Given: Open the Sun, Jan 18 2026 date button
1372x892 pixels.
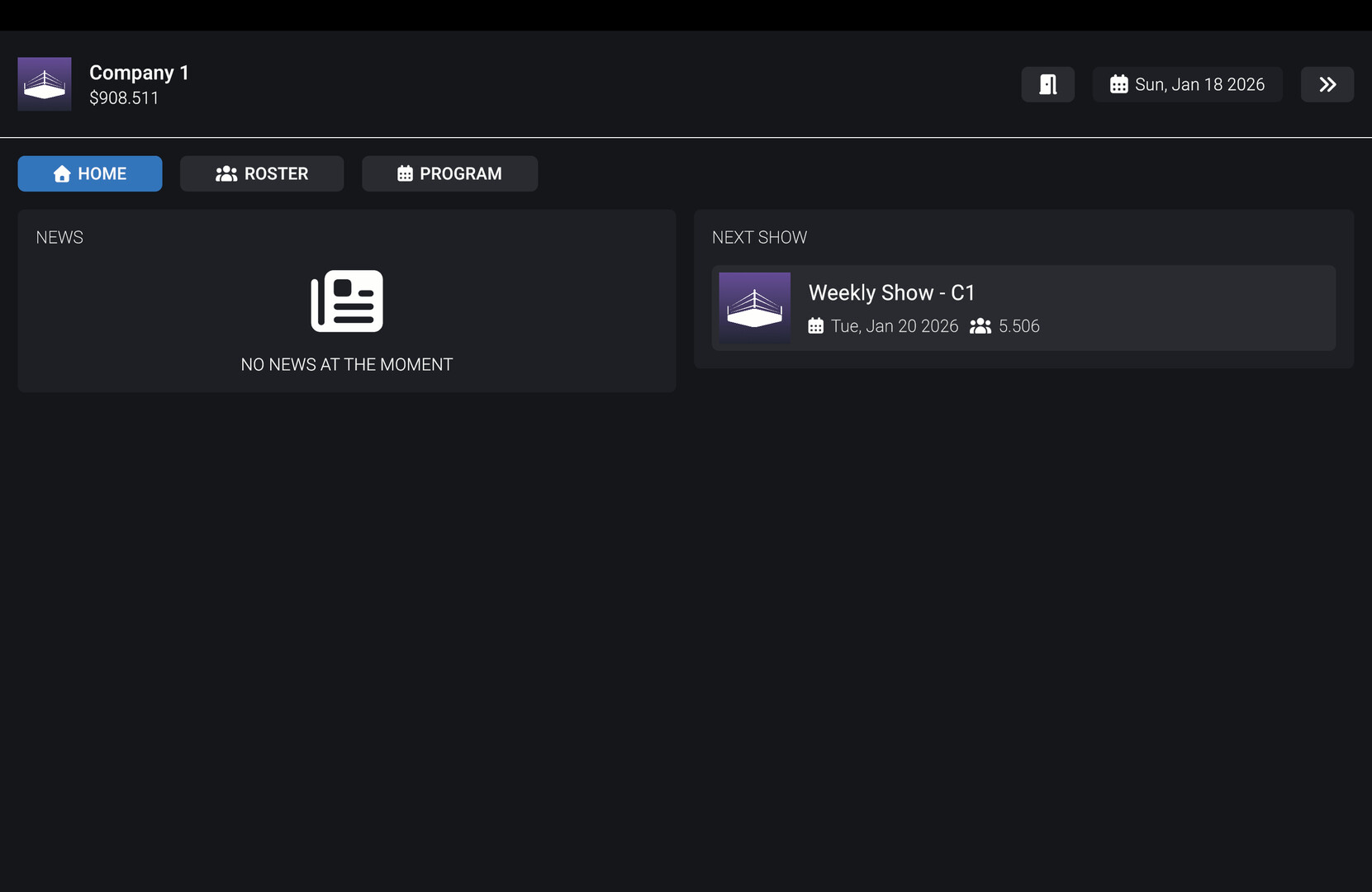Looking at the screenshot, I should pos(1187,84).
